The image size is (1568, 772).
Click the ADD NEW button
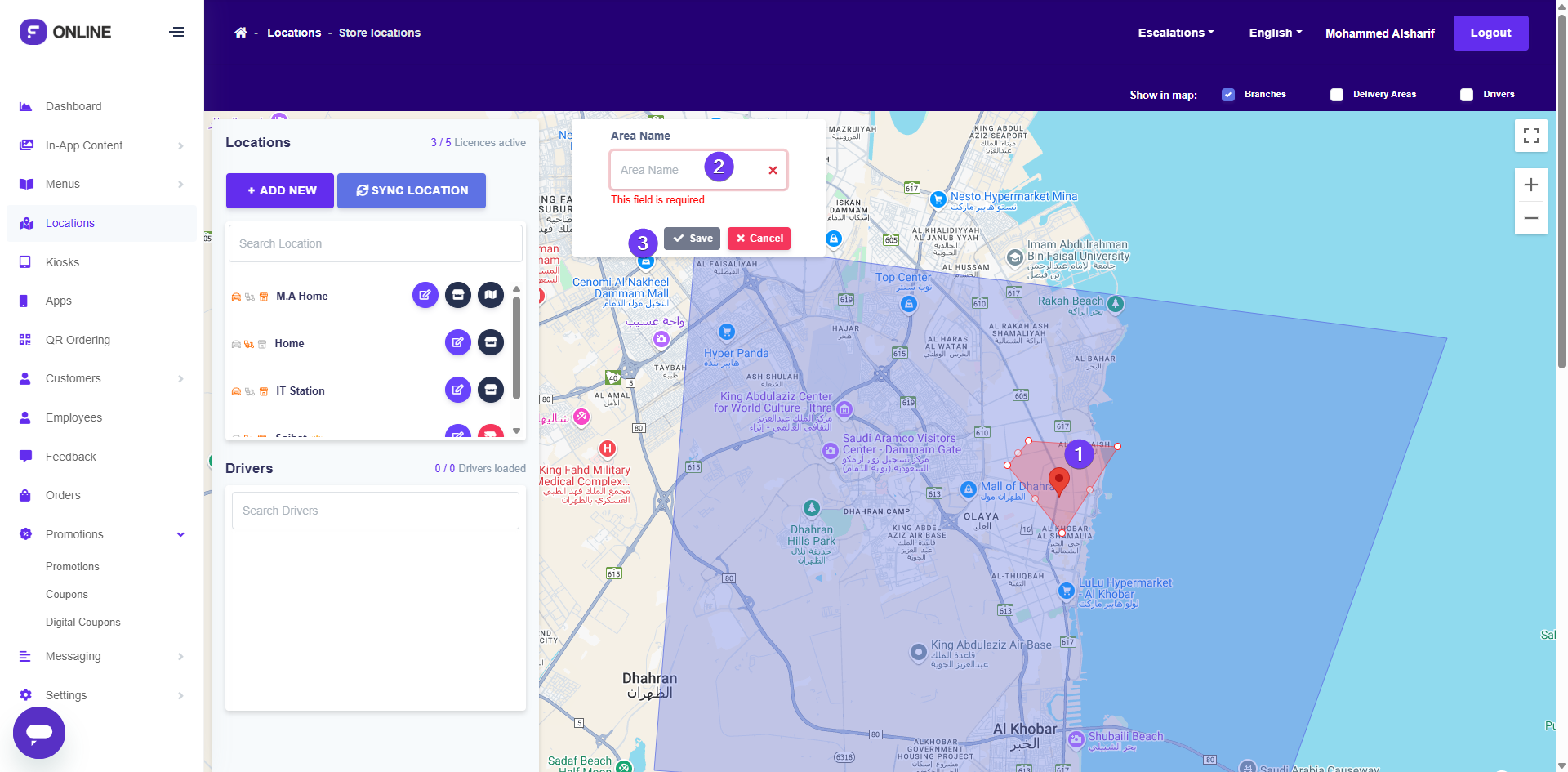280,190
